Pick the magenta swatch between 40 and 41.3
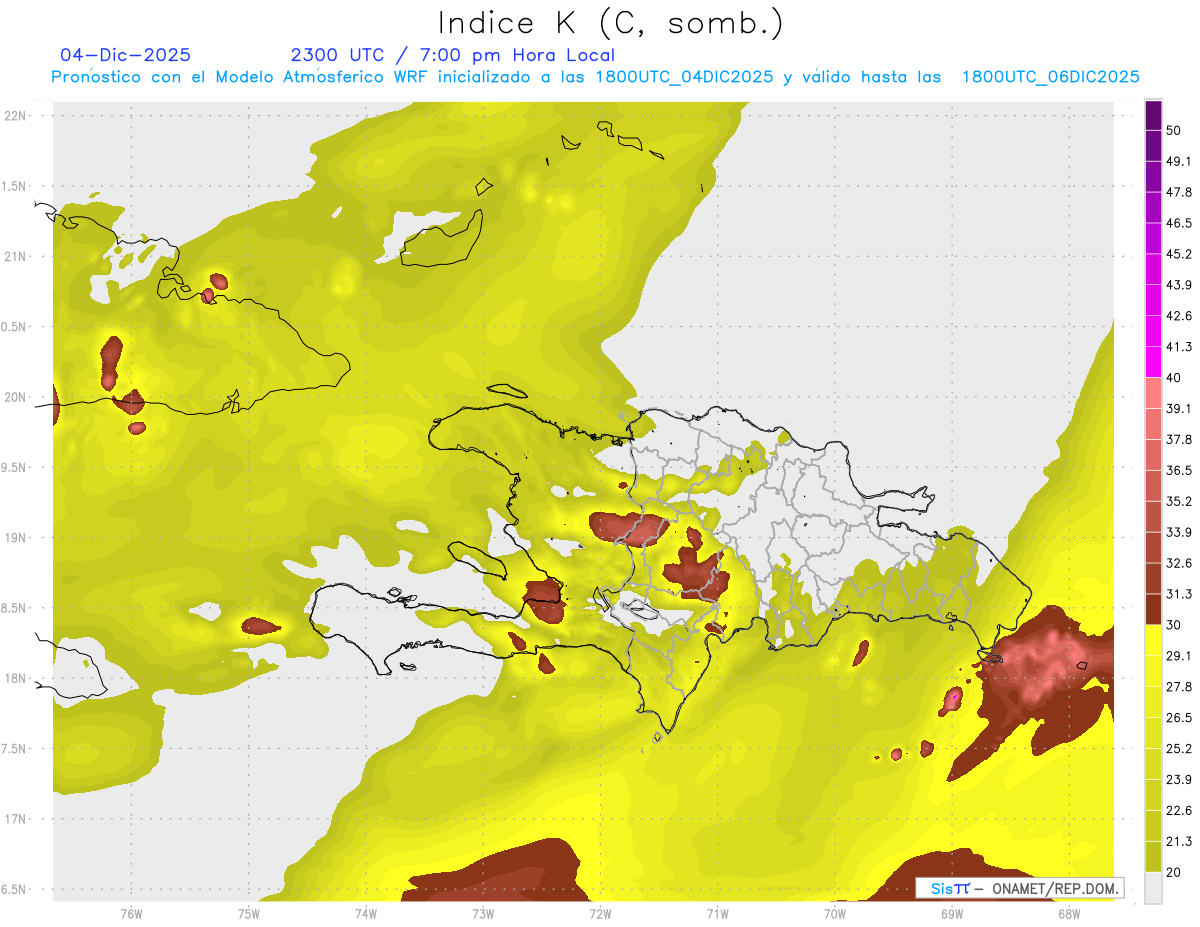 pos(1153,362)
